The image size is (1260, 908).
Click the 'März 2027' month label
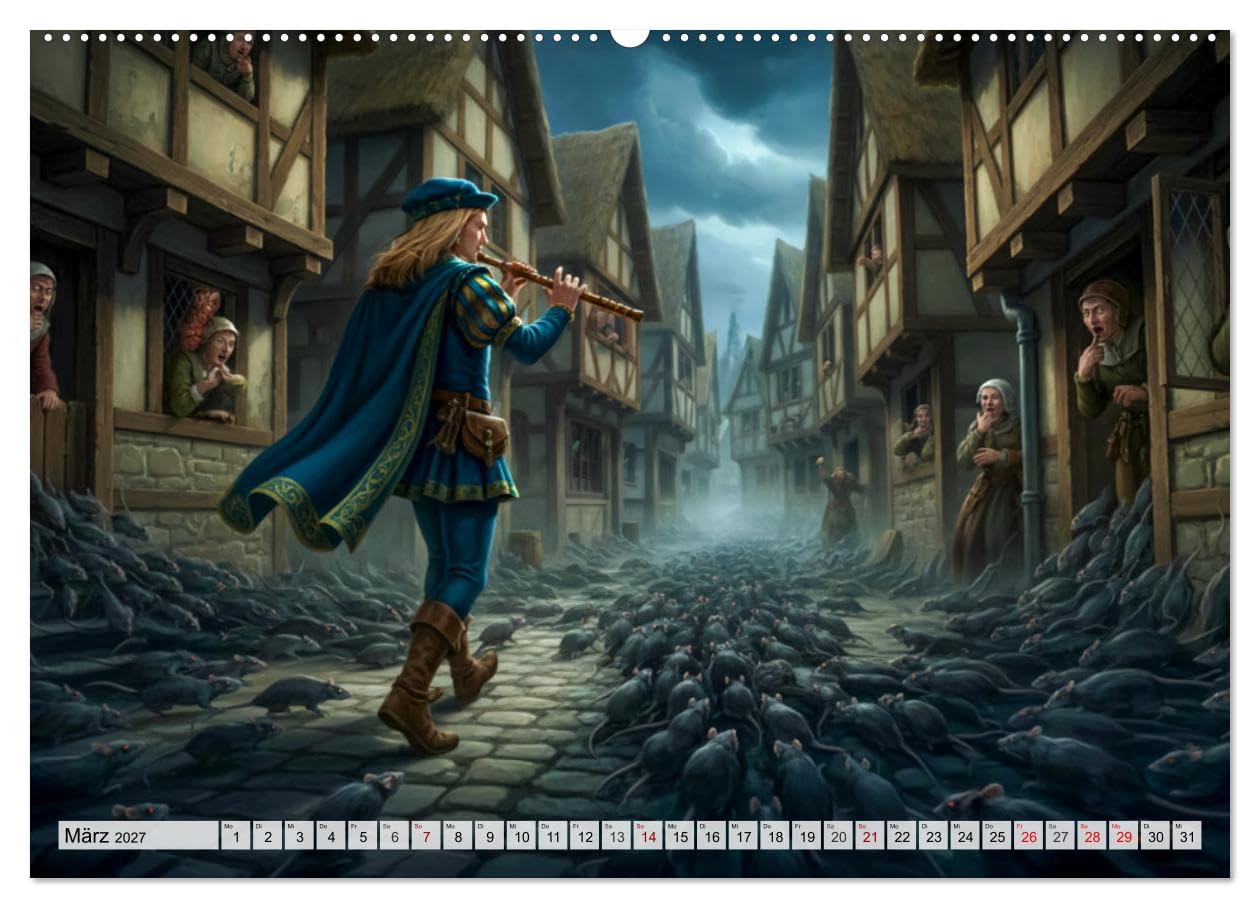coord(138,836)
